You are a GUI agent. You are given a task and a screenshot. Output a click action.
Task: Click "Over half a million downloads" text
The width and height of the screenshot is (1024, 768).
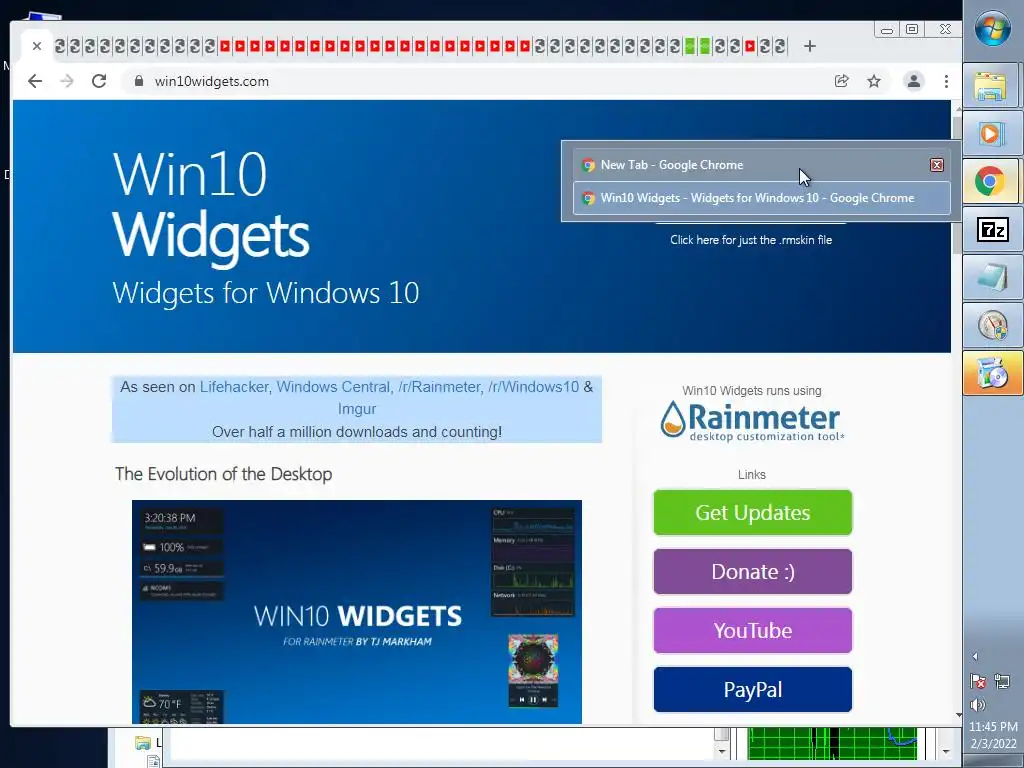[x=357, y=432]
